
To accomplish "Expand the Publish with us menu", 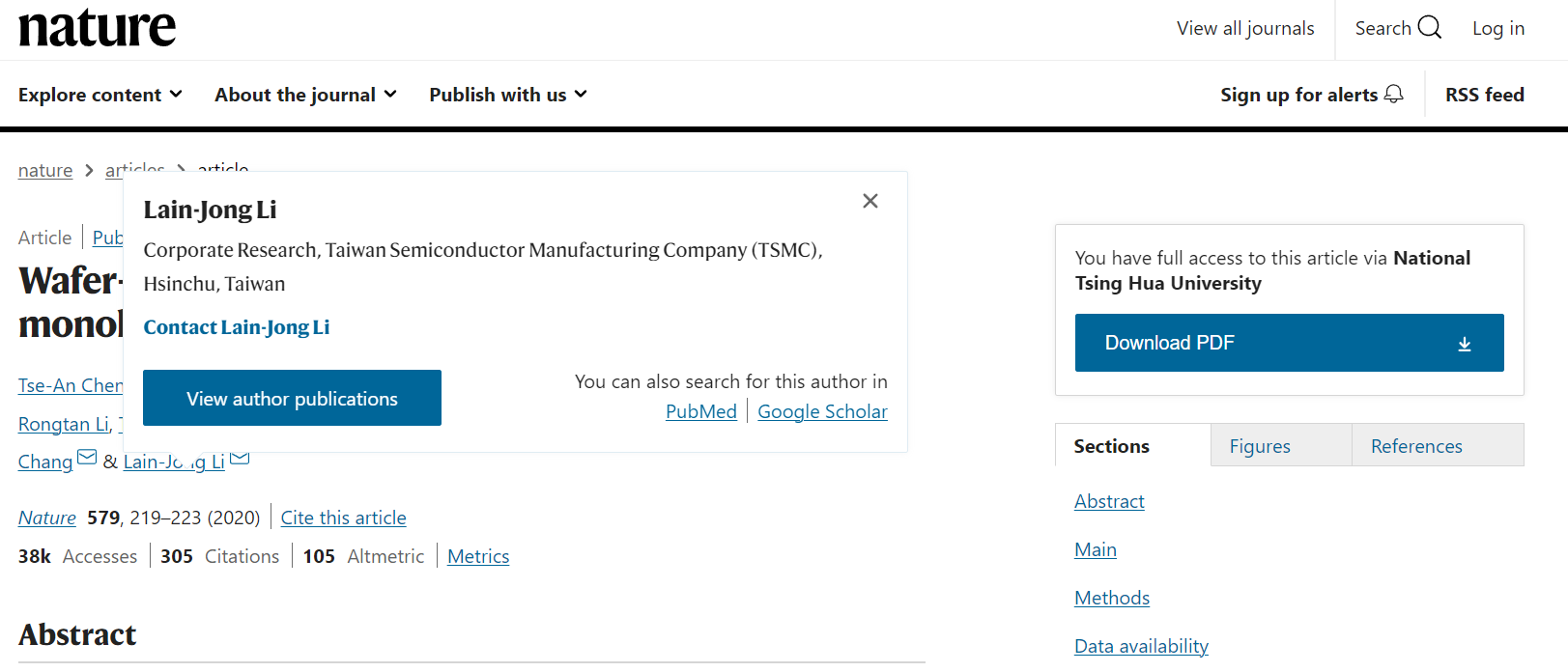I will (508, 95).
